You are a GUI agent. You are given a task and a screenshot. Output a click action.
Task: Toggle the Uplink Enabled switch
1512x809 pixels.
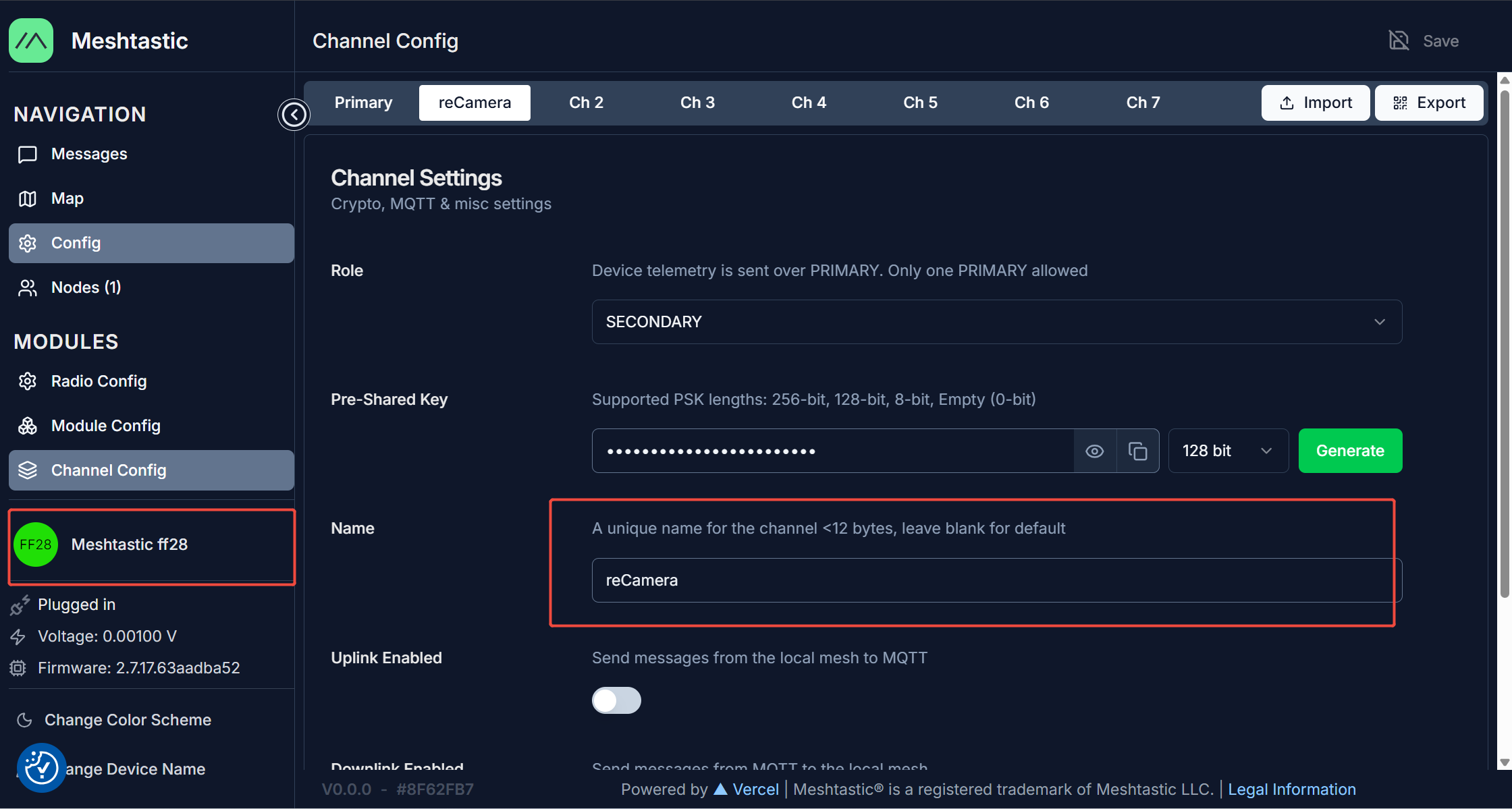[616, 700]
